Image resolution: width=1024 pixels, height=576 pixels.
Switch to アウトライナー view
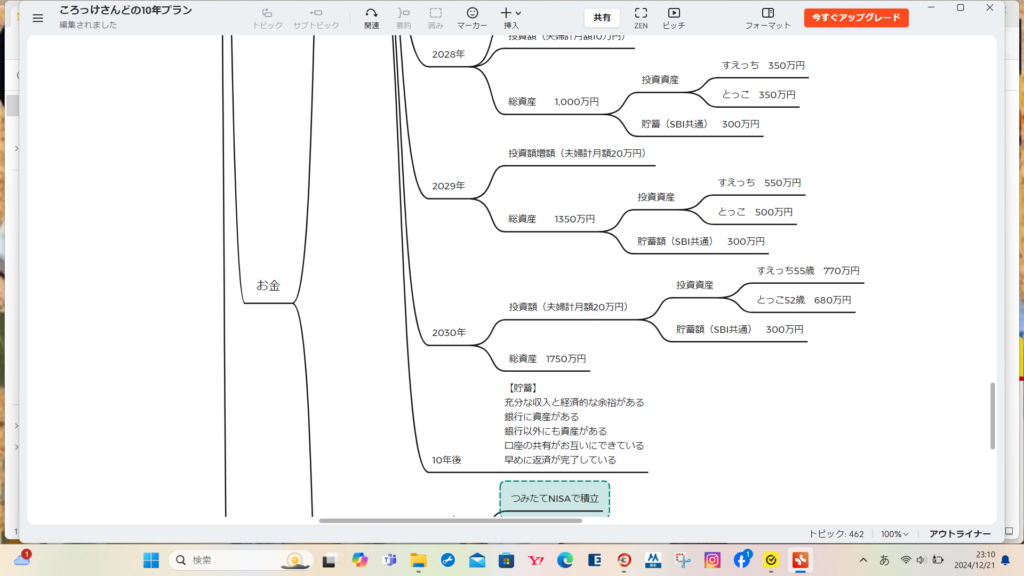(x=959, y=534)
